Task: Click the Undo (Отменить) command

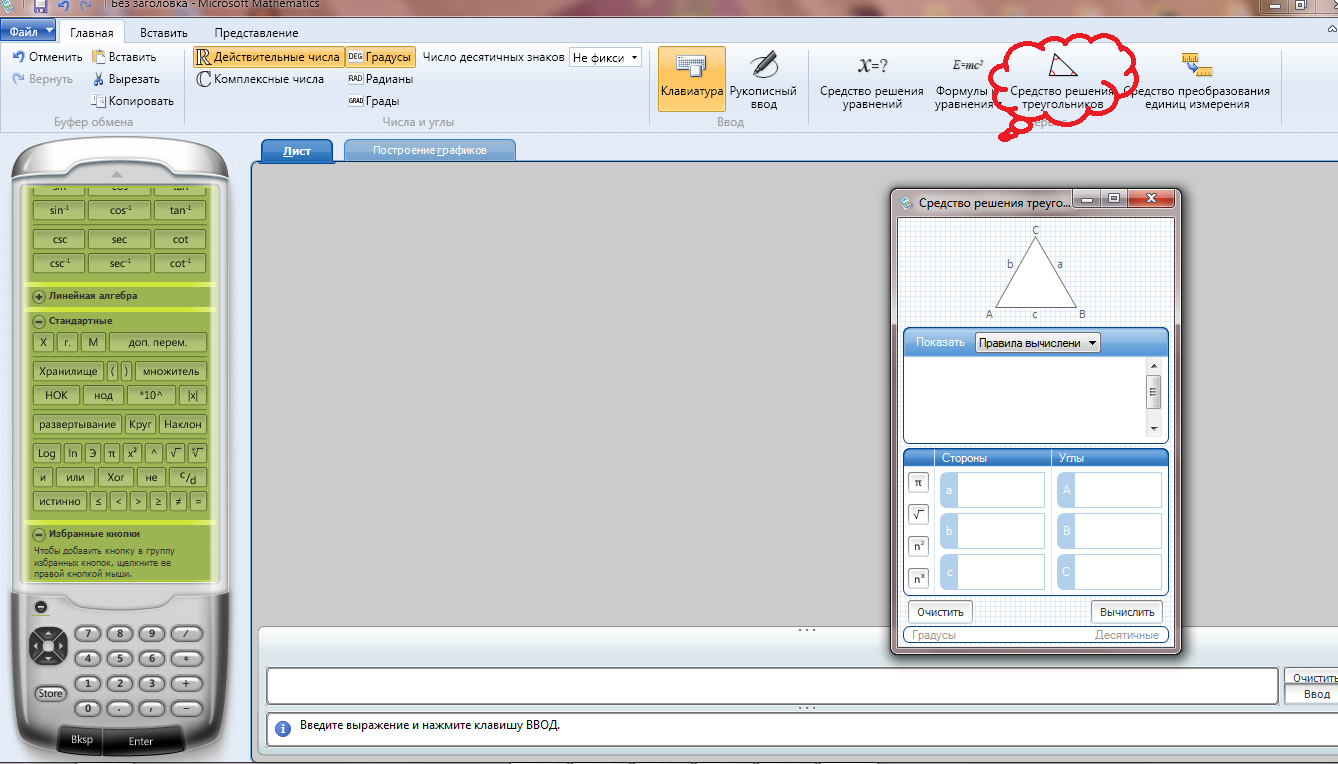Action: click(x=48, y=57)
